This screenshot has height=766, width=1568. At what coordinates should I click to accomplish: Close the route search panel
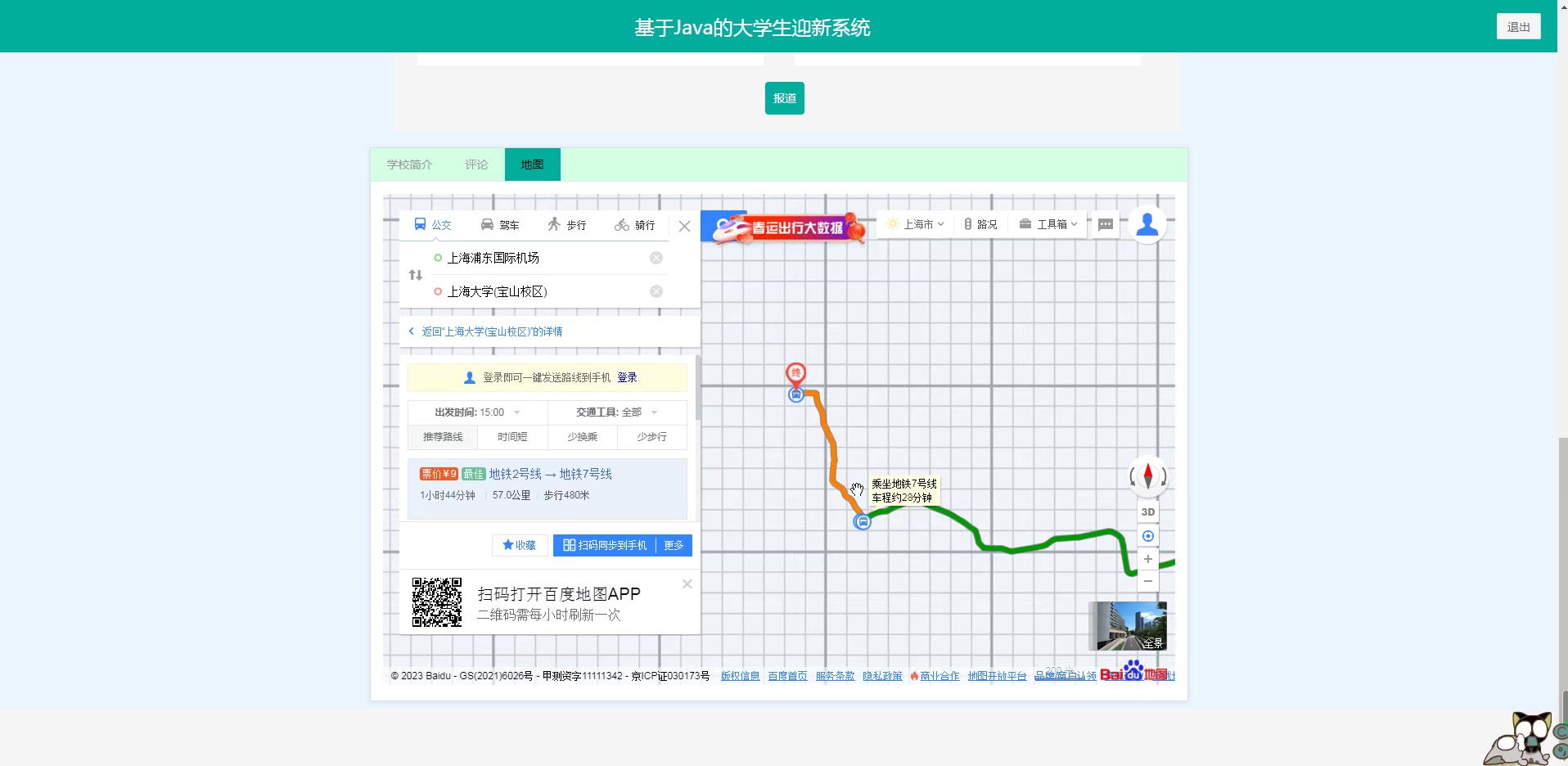tap(685, 226)
